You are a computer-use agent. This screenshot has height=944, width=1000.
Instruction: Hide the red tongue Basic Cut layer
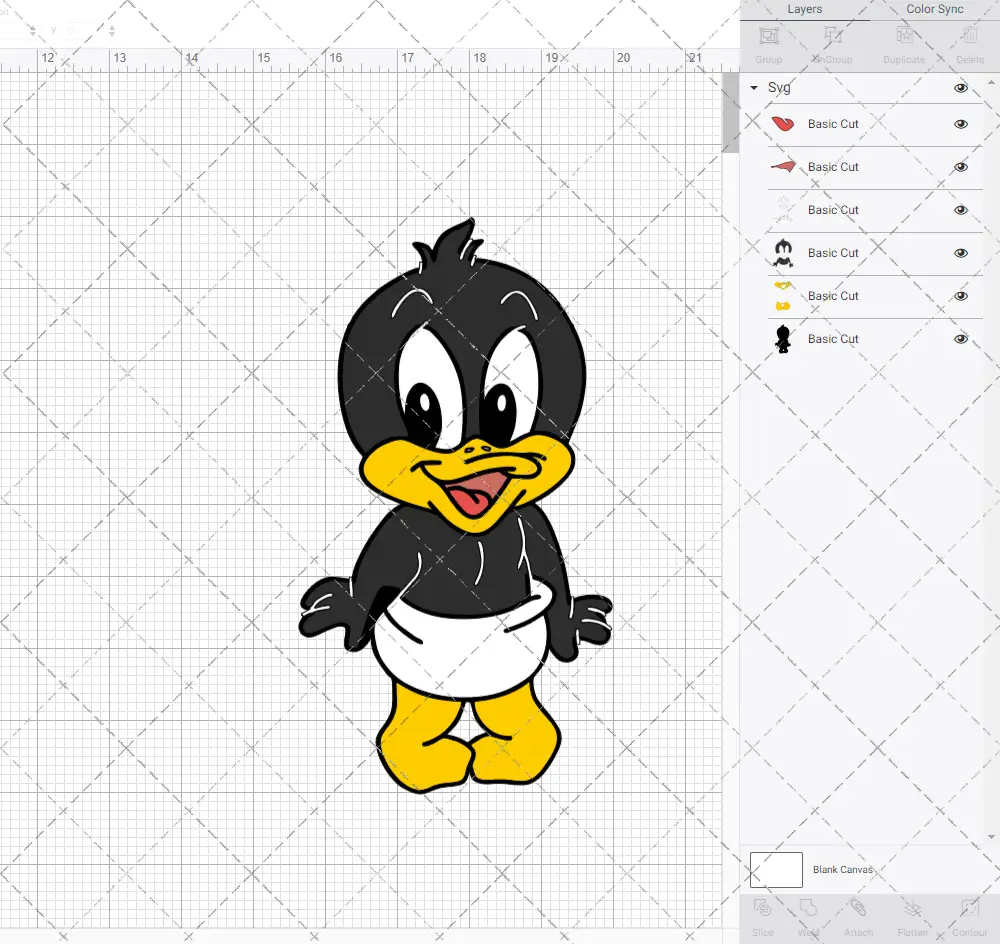(960, 124)
